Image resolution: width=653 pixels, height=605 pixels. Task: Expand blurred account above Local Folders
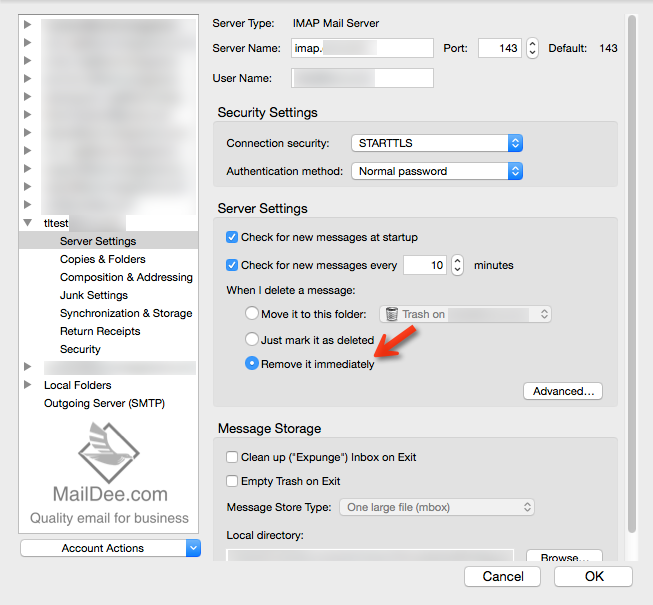pos(27,366)
